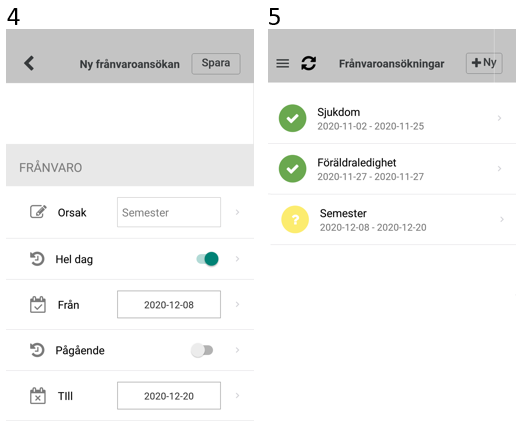Click the Till calendar cross icon
This screenshot has height=440, width=523.
(x=38, y=396)
